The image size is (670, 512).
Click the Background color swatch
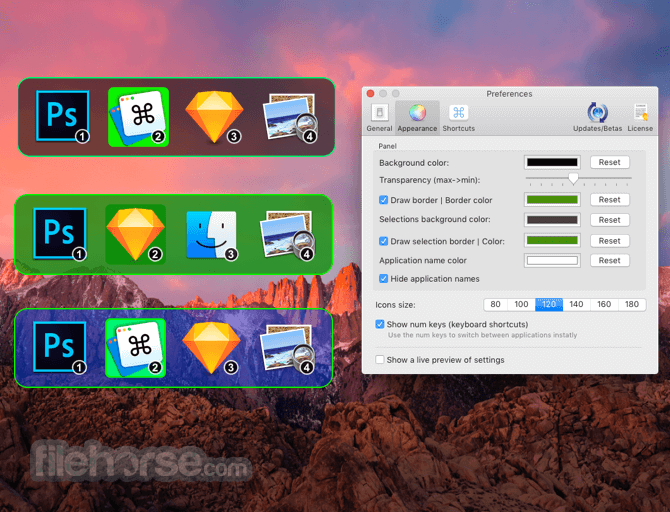552,162
